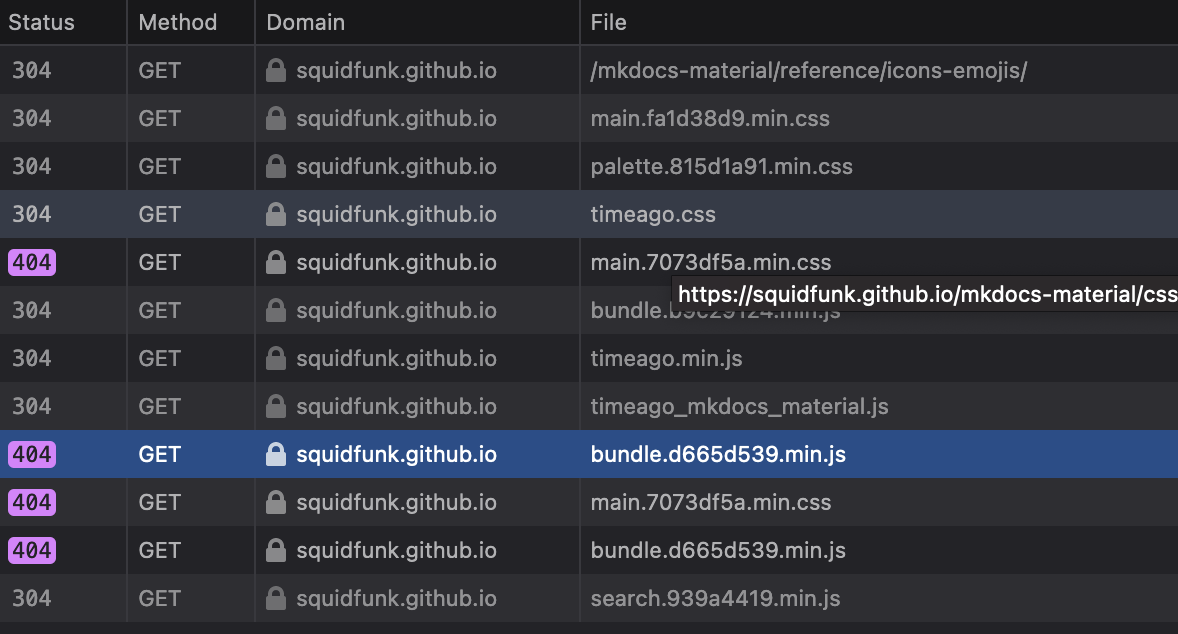Select the second main.7073df5a.min.css 404 request
The image size is (1178, 634).
700,502
